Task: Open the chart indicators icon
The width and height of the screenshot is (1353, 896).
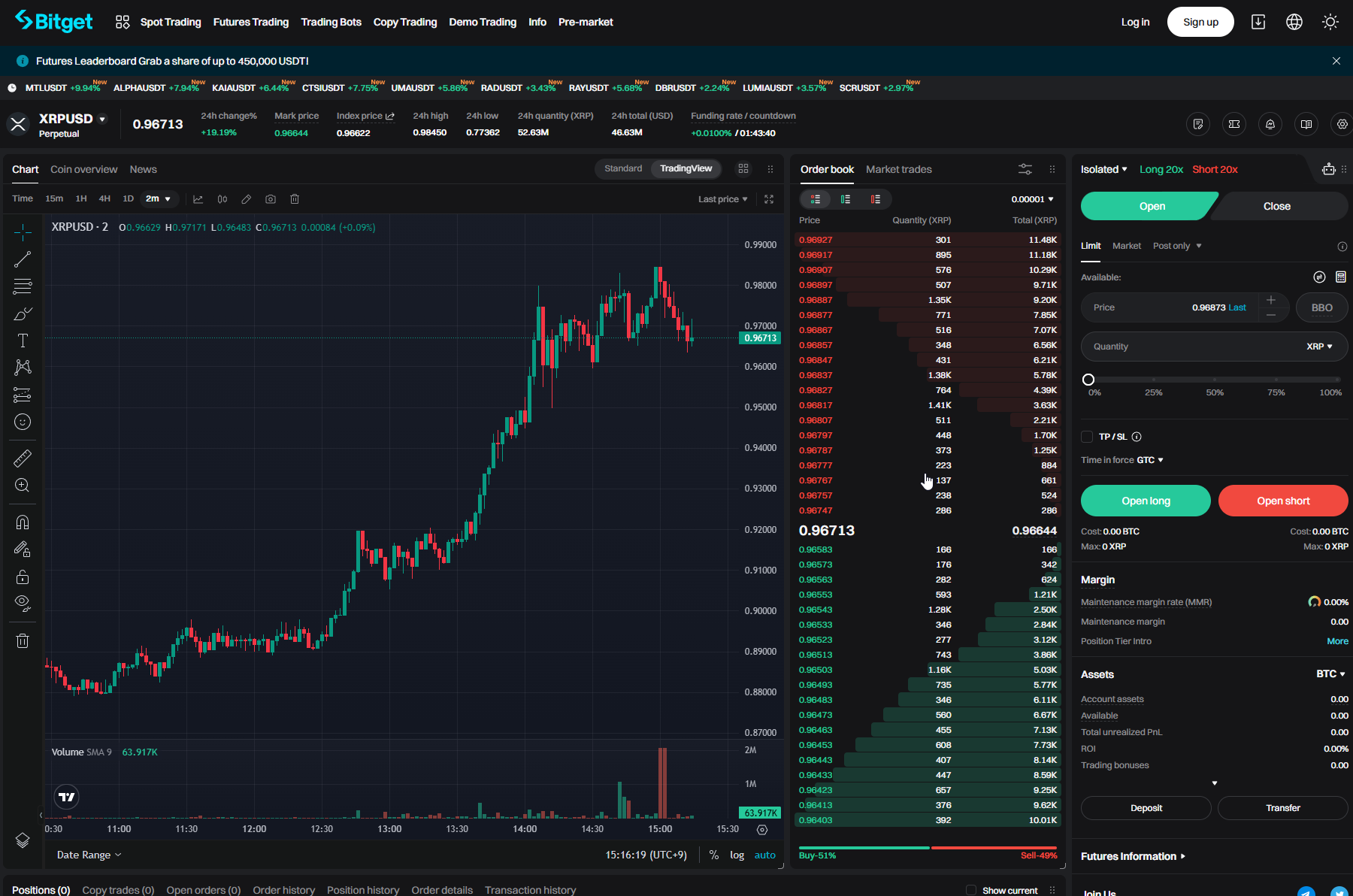Action: tap(198, 199)
